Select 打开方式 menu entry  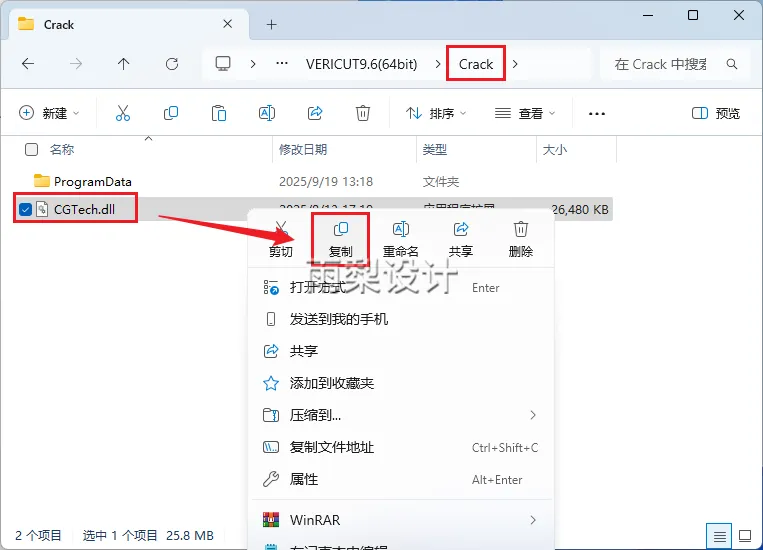(x=401, y=287)
